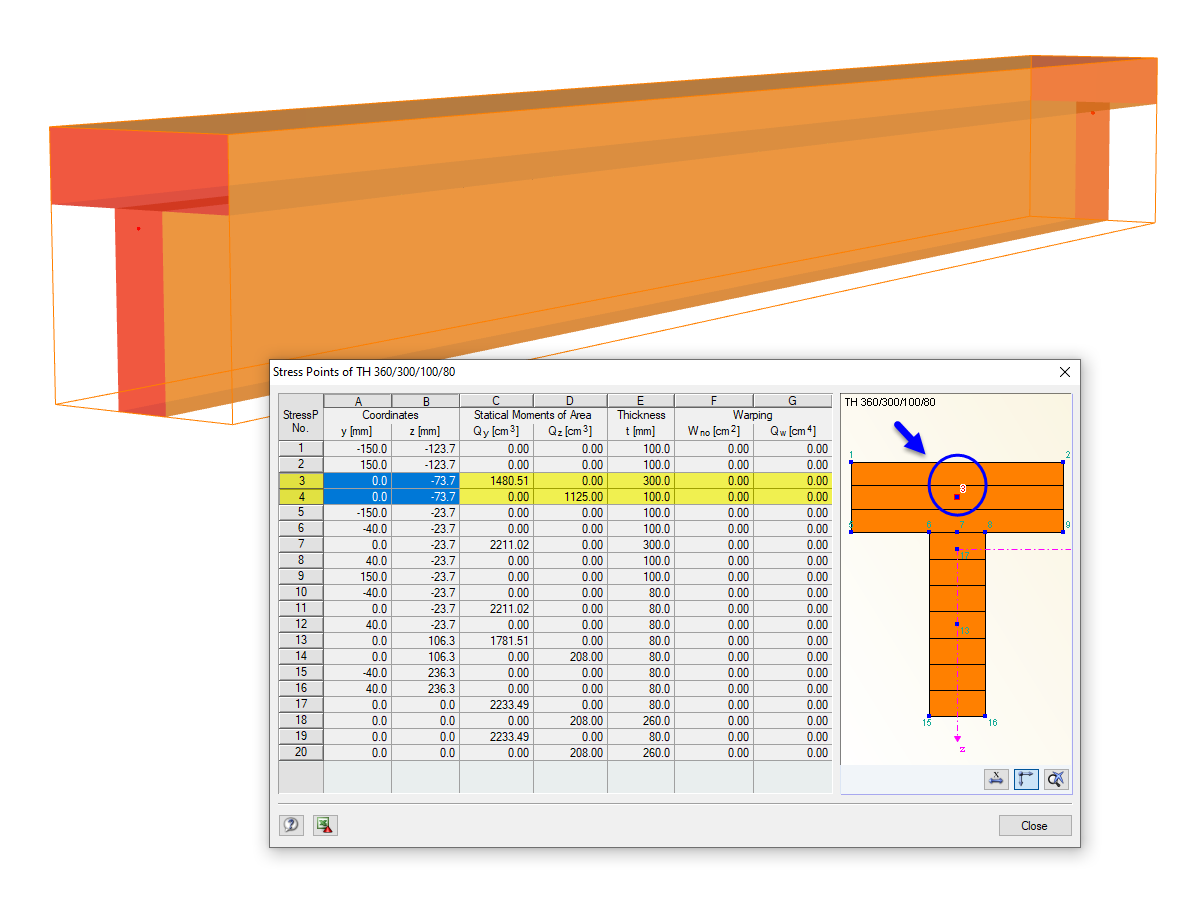Click the Statical Moments of Area header
1200x900 pixels.
point(533,415)
